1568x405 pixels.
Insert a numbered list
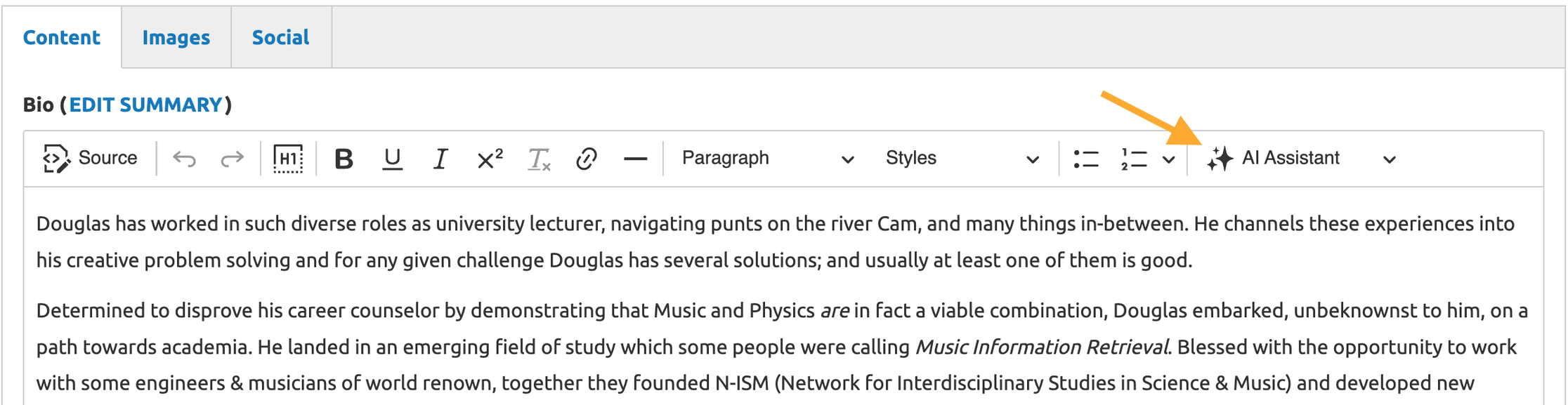click(x=1134, y=159)
